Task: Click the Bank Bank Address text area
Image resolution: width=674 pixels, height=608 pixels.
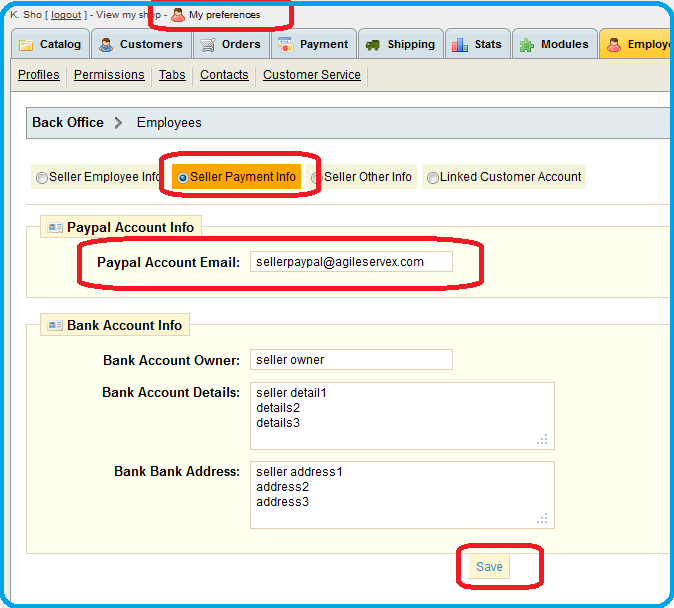Action: point(402,495)
